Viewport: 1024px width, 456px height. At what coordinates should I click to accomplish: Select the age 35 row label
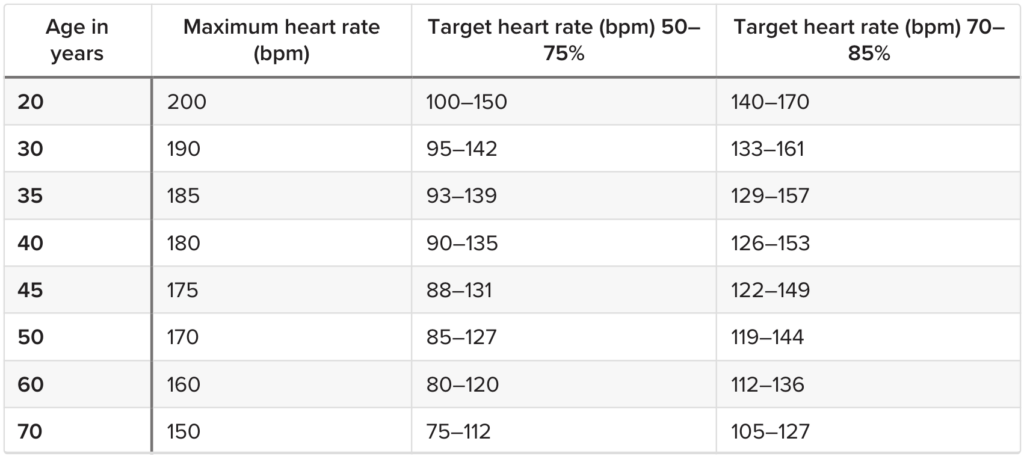[32, 196]
